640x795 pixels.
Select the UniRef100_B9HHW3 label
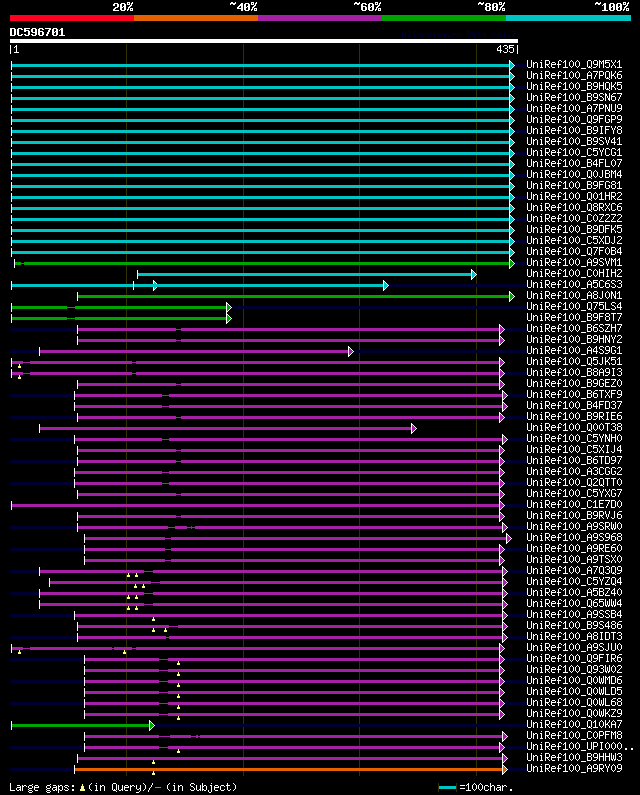[574, 757]
